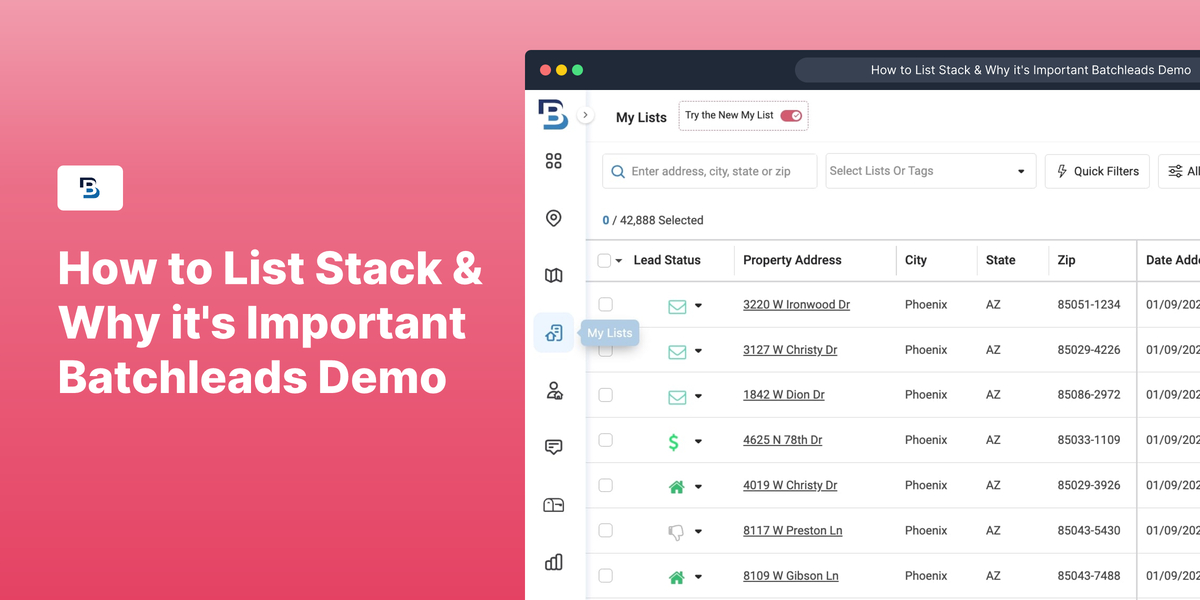1200x600 pixels.
Task: Check the checkbox for 1842 W Dion Dr
Action: coord(605,395)
